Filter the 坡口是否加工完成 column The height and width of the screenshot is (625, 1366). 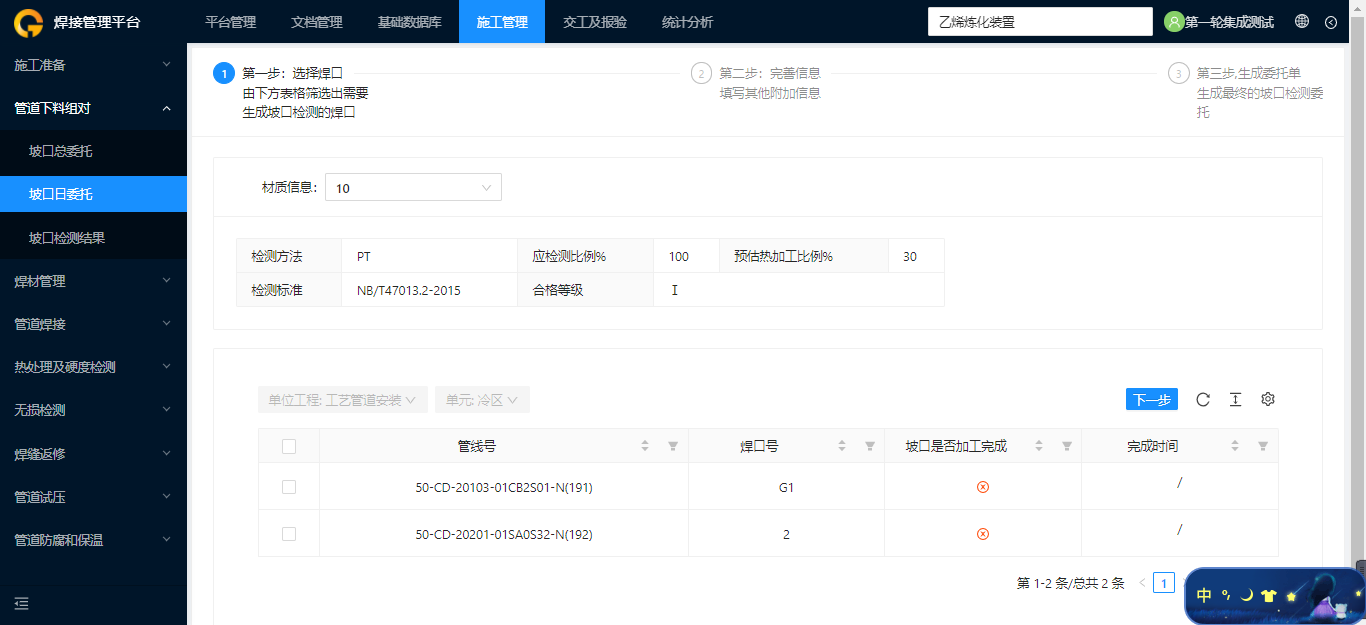[1067, 446]
